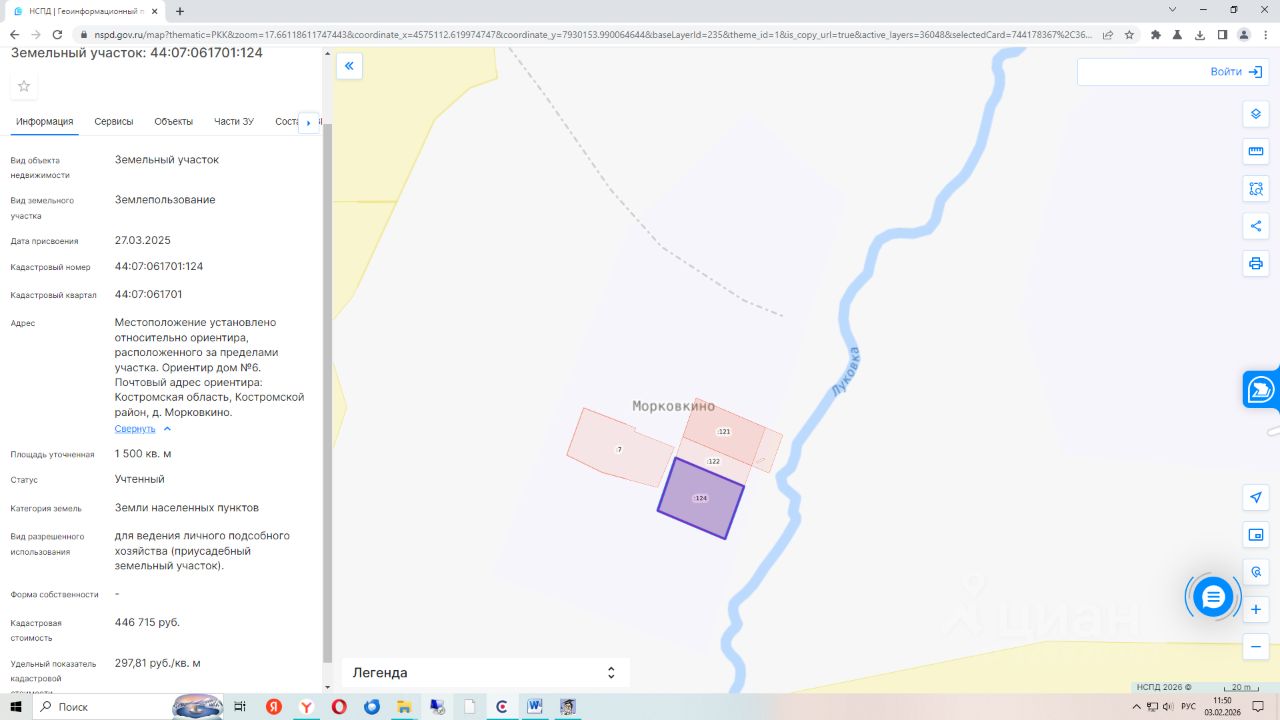Open browser extensions puzzle icon
The height and width of the screenshot is (720, 1280).
pos(1156,35)
